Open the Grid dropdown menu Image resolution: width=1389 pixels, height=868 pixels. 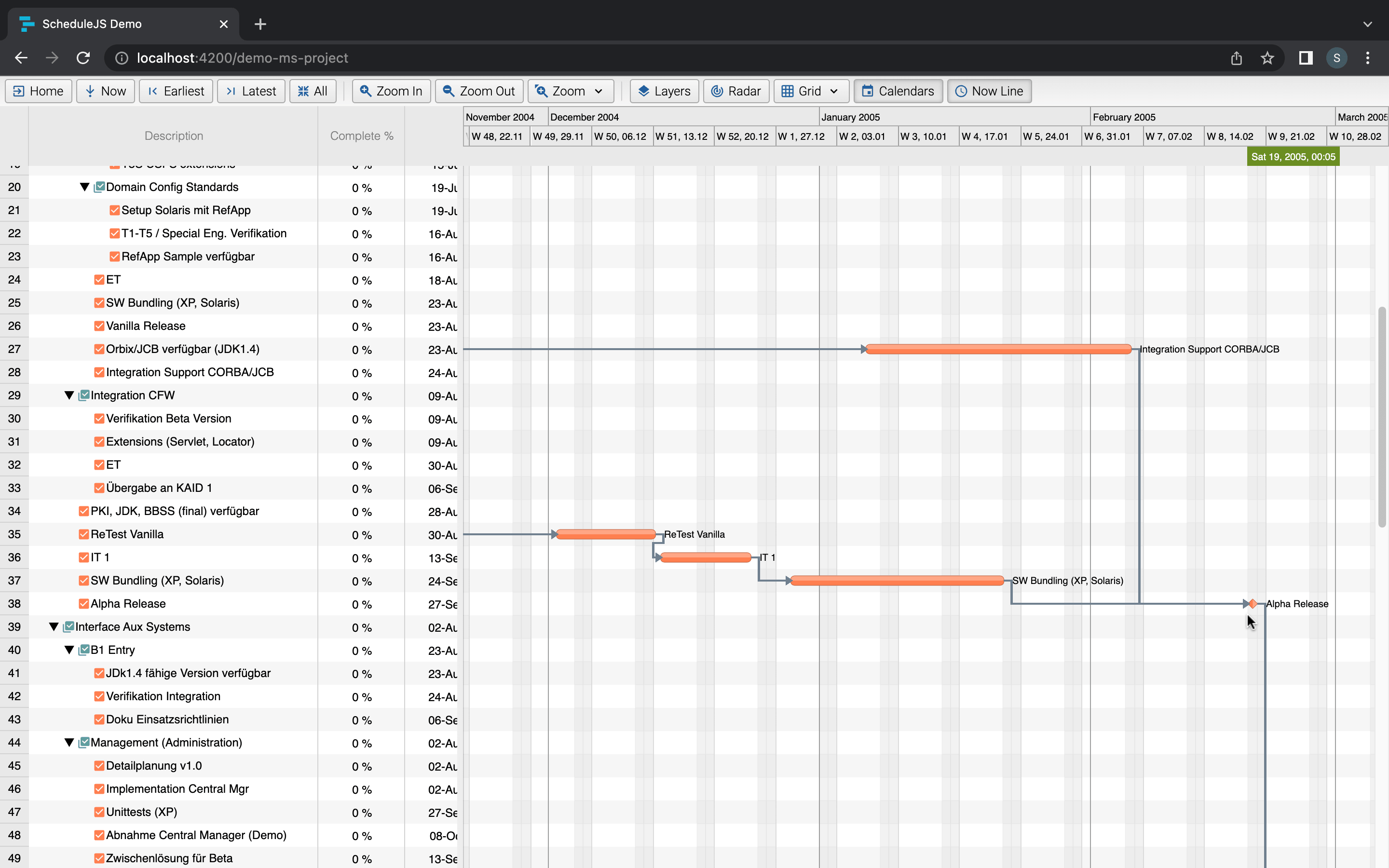tap(833, 91)
